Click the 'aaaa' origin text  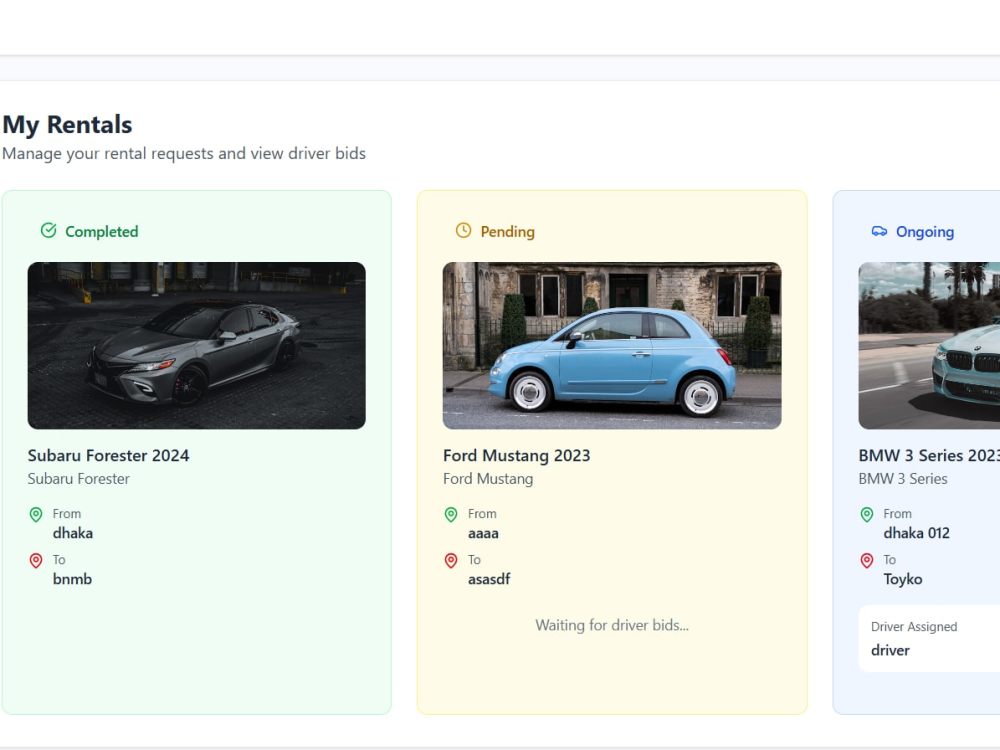click(x=483, y=534)
